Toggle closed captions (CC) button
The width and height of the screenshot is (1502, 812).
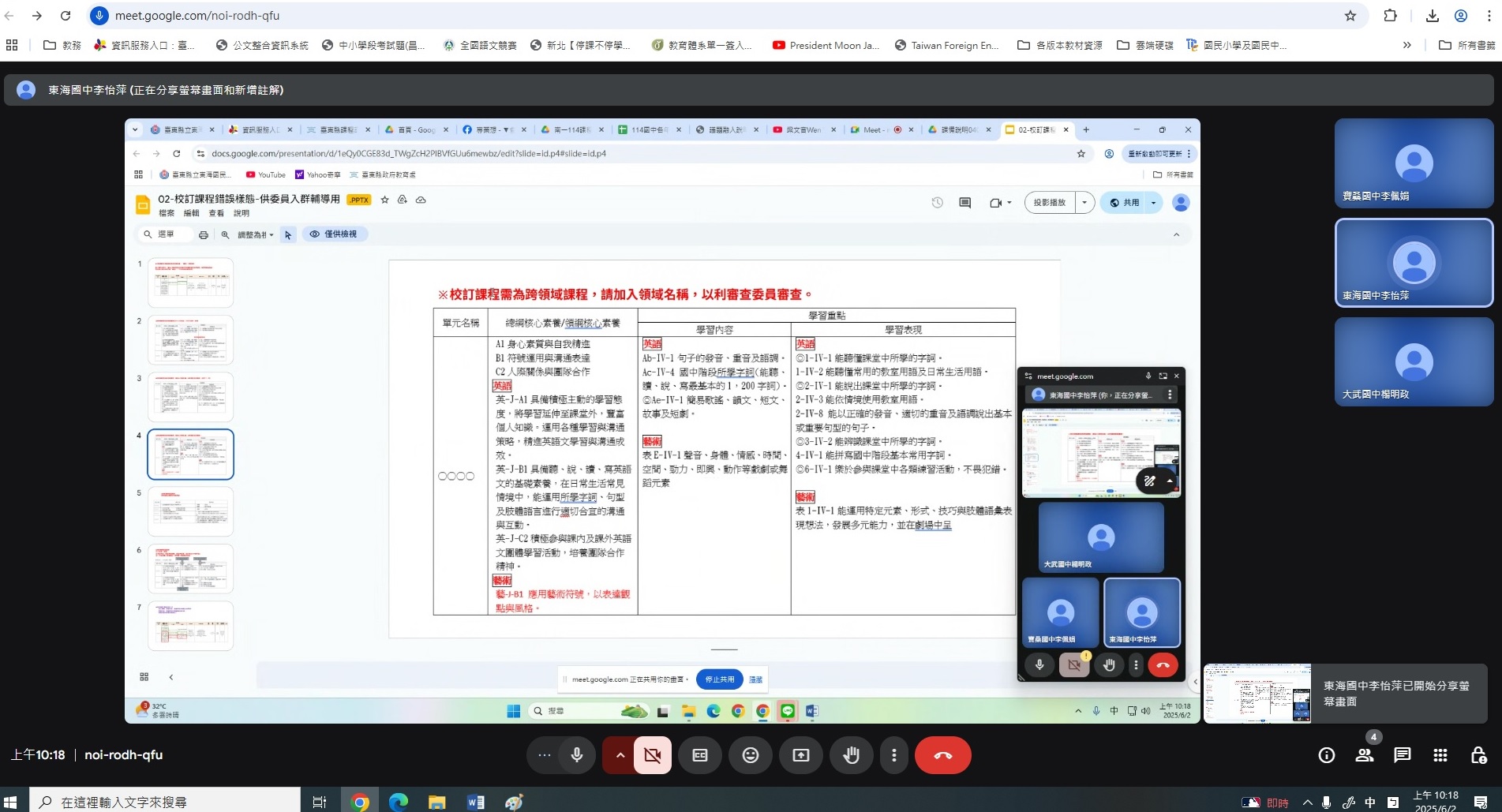700,755
